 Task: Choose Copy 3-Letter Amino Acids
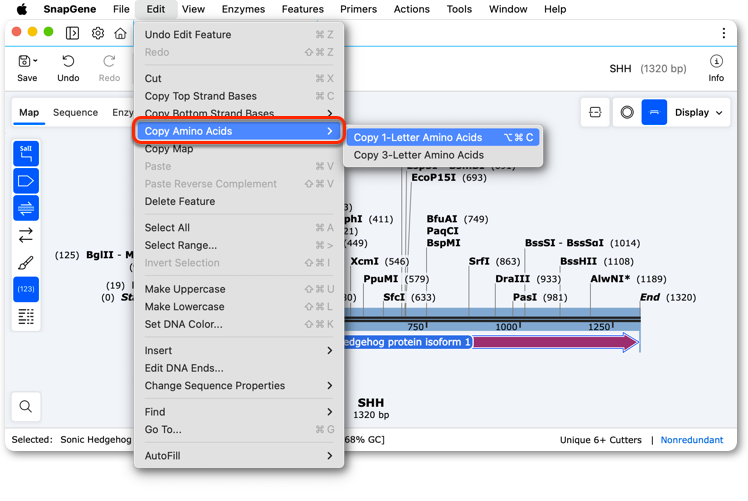443,155
